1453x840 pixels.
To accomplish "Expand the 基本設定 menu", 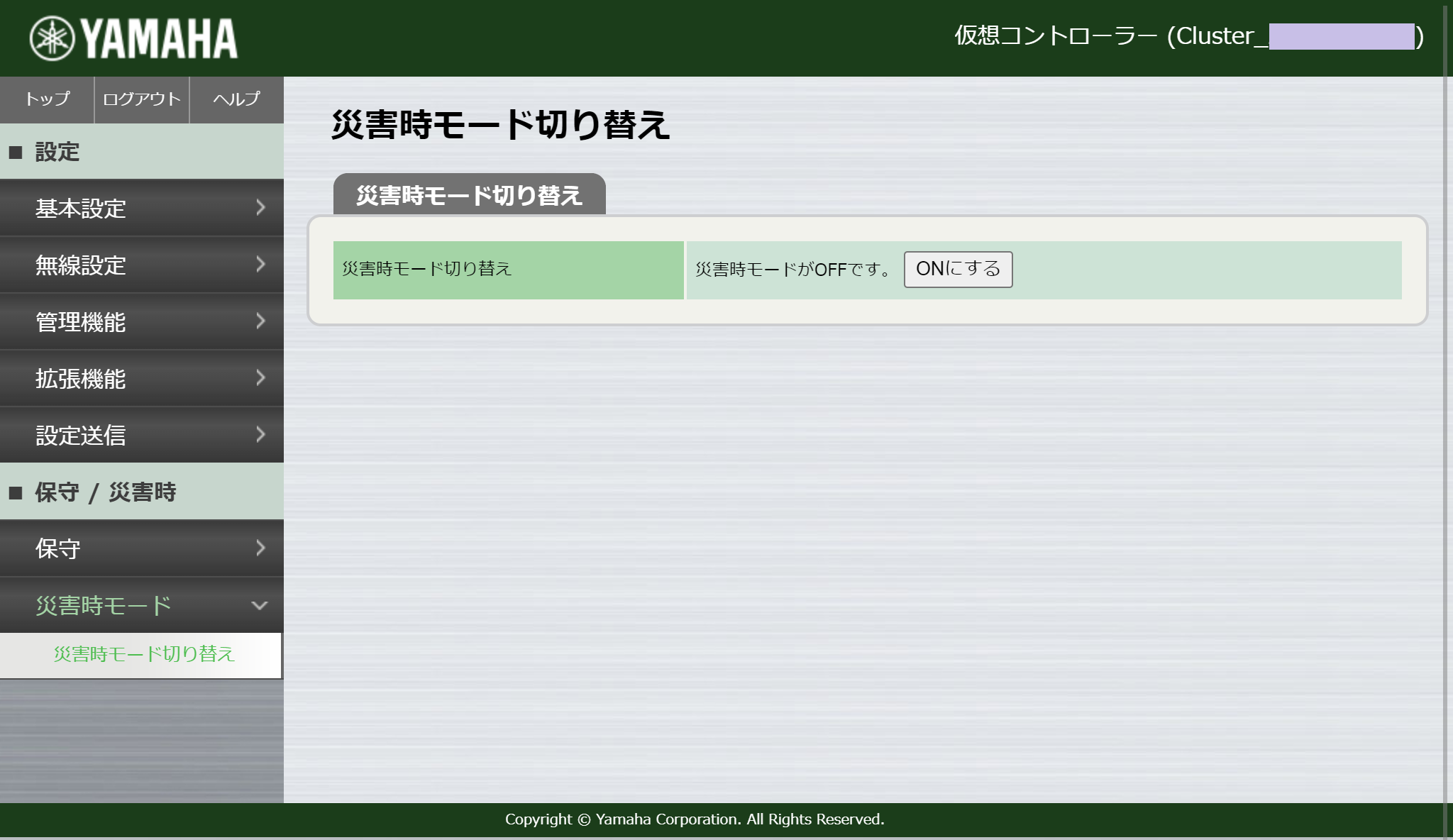I will pyautogui.click(x=141, y=209).
